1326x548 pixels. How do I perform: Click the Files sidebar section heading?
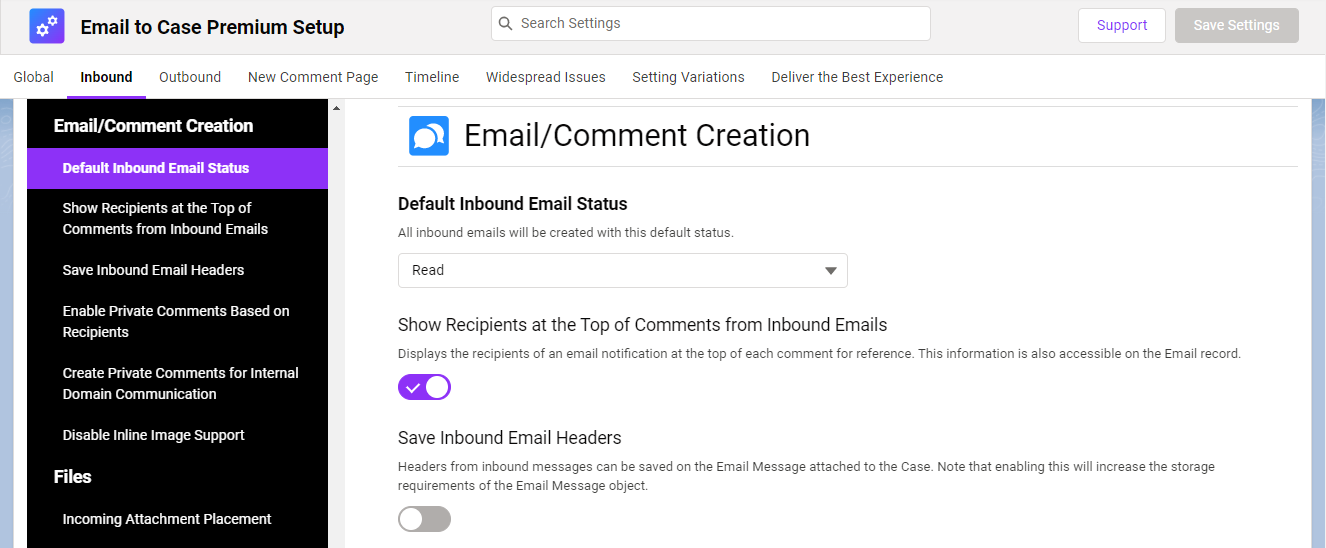tap(72, 477)
